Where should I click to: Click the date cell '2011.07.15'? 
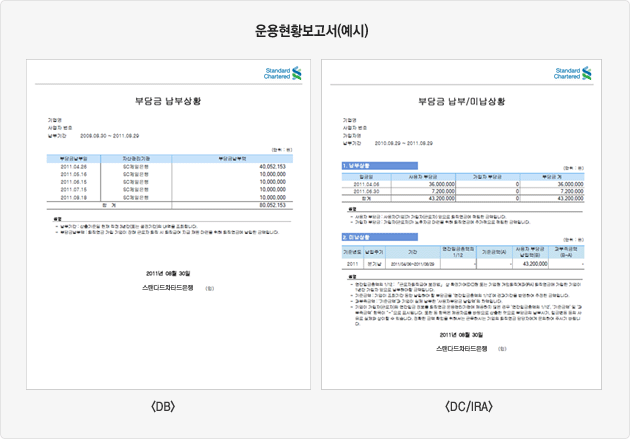pyautogui.click(x=74, y=190)
